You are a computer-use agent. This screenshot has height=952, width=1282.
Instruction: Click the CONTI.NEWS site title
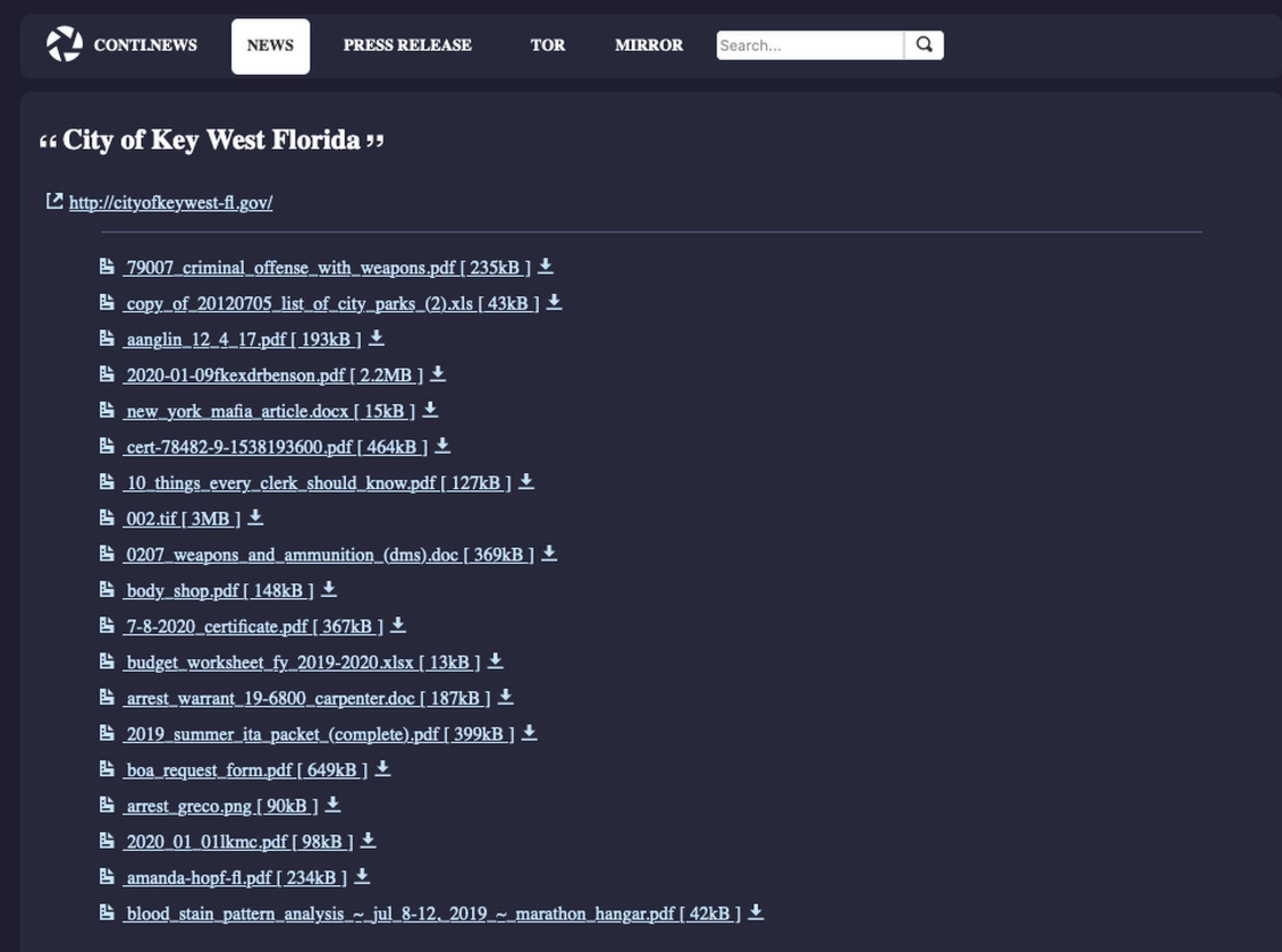pyautogui.click(x=145, y=45)
